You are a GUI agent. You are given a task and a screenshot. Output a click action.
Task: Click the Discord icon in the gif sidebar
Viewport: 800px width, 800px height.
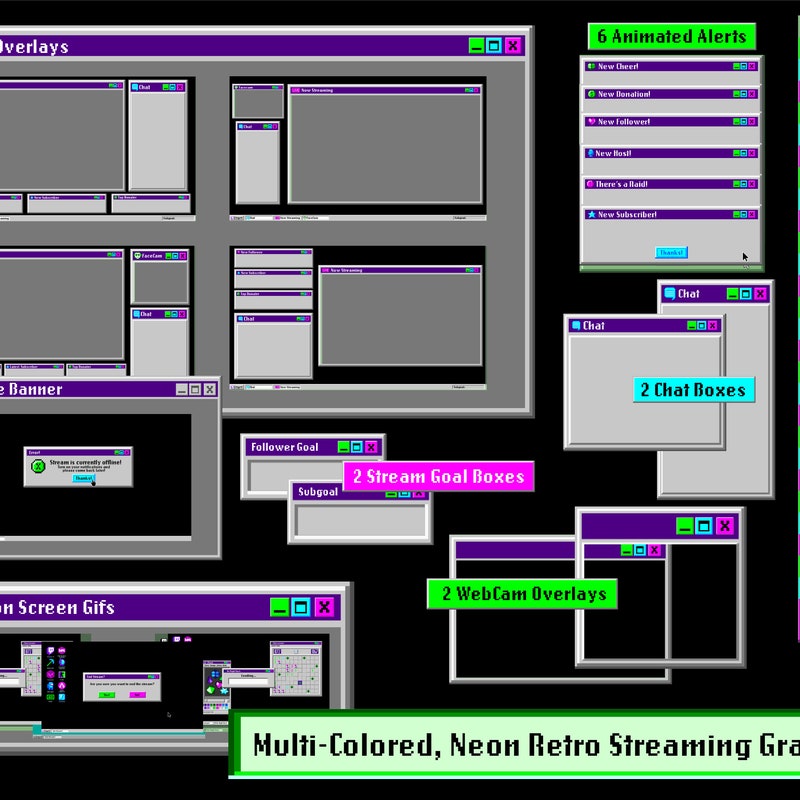[x=61, y=662]
